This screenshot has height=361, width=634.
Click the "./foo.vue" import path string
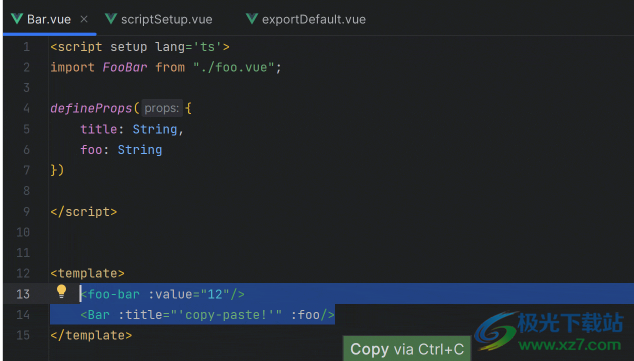click(233, 67)
